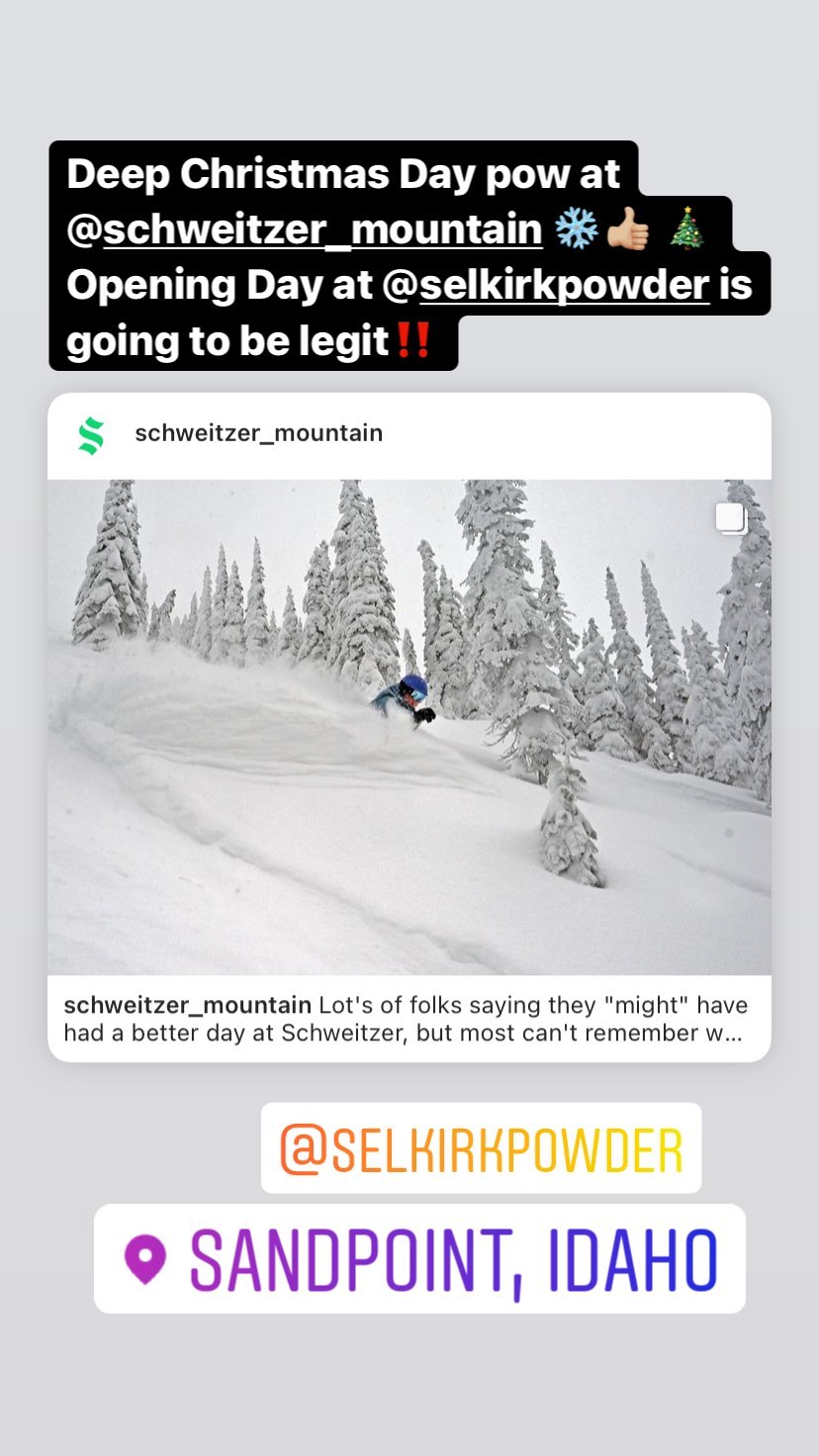
Task: Open the Sandpoint, Idaho location sticker
Action: 419,1259
